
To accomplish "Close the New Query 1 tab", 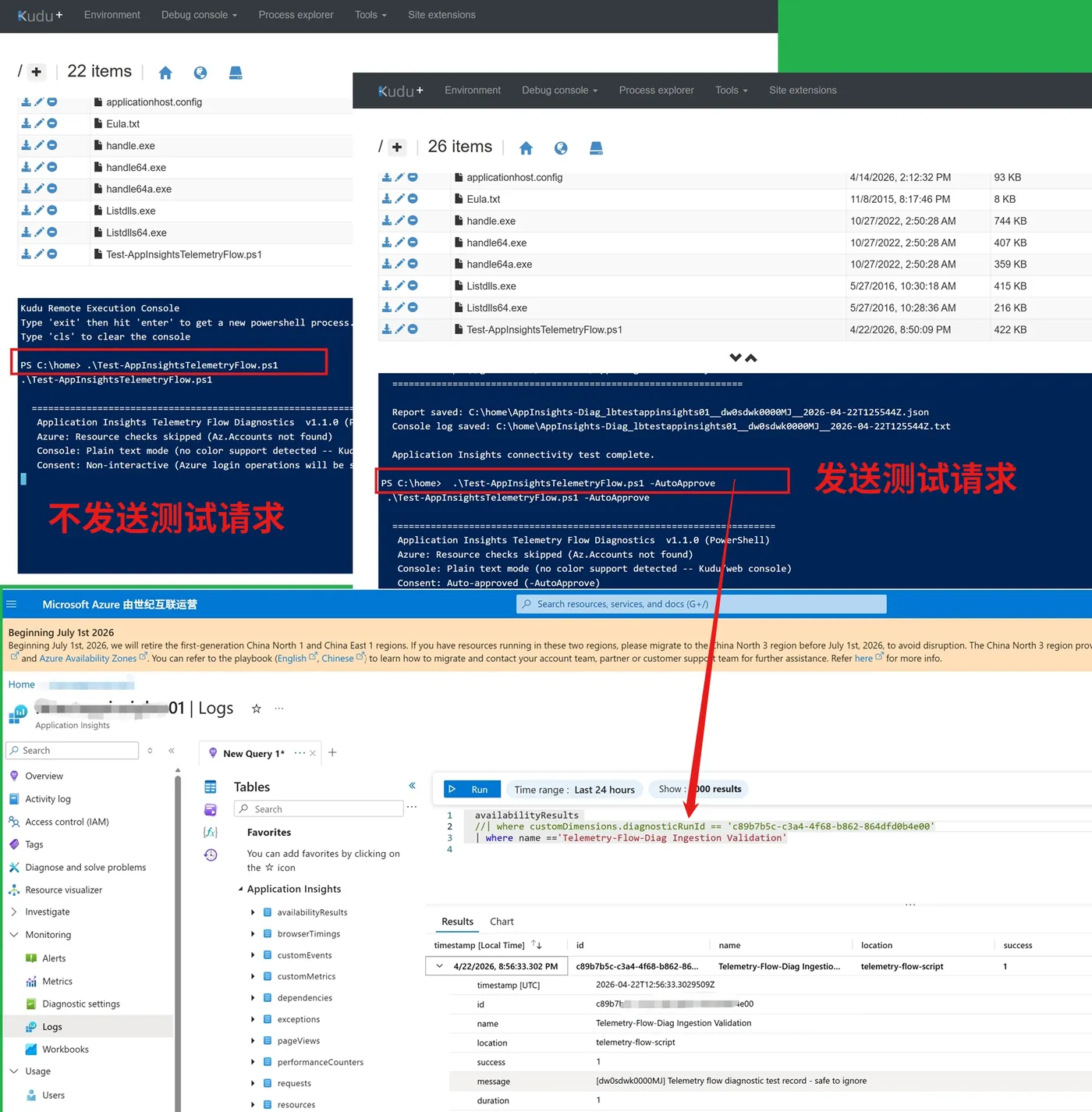I will pyautogui.click(x=313, y=753).
